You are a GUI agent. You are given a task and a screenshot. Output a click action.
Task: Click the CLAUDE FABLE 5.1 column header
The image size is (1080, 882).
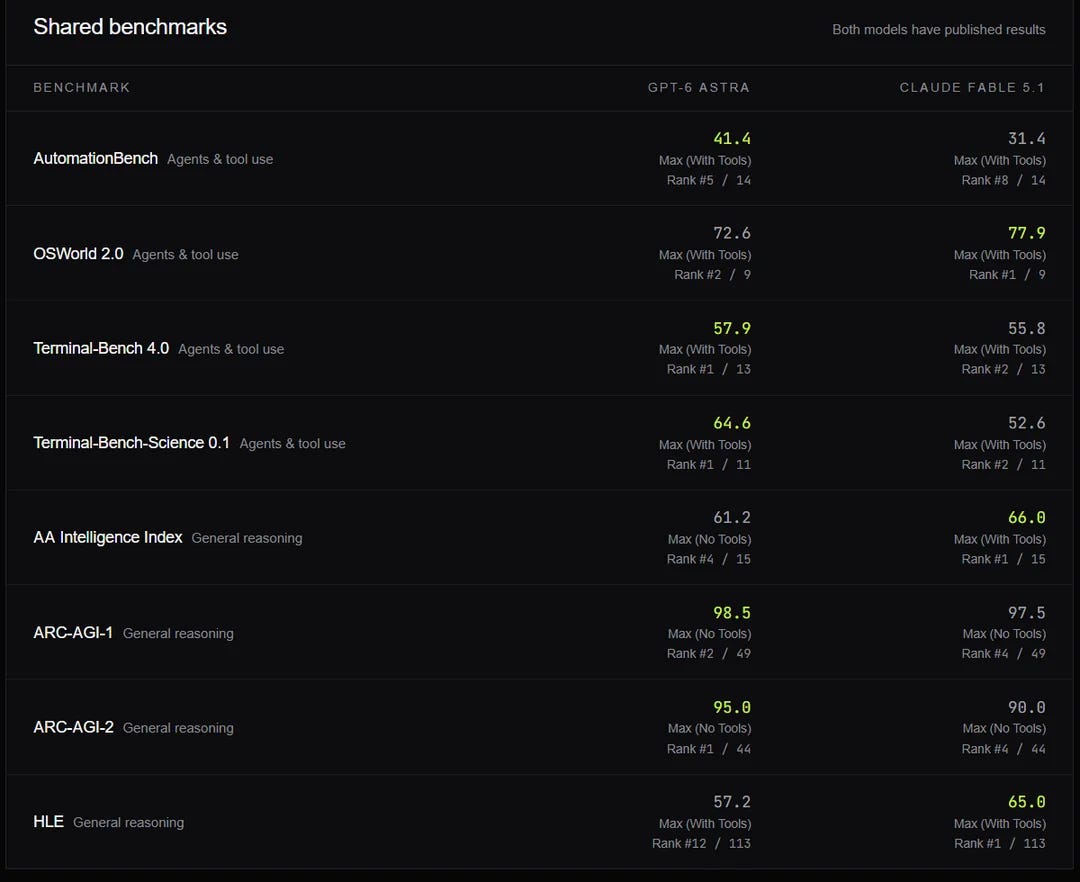tap(972, 87)
